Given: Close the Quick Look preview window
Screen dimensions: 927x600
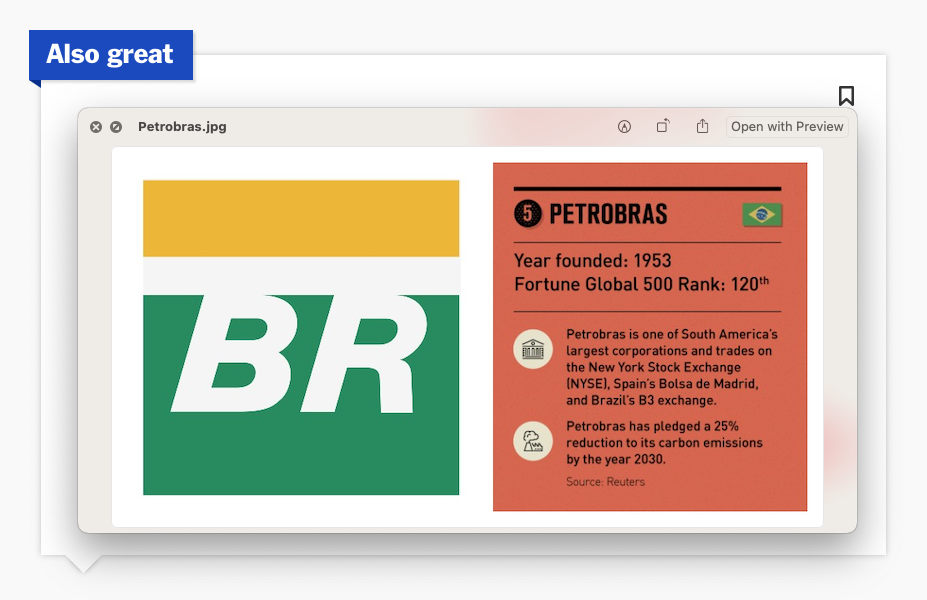Looking at the screenshot, I should [x=96, y=127].
